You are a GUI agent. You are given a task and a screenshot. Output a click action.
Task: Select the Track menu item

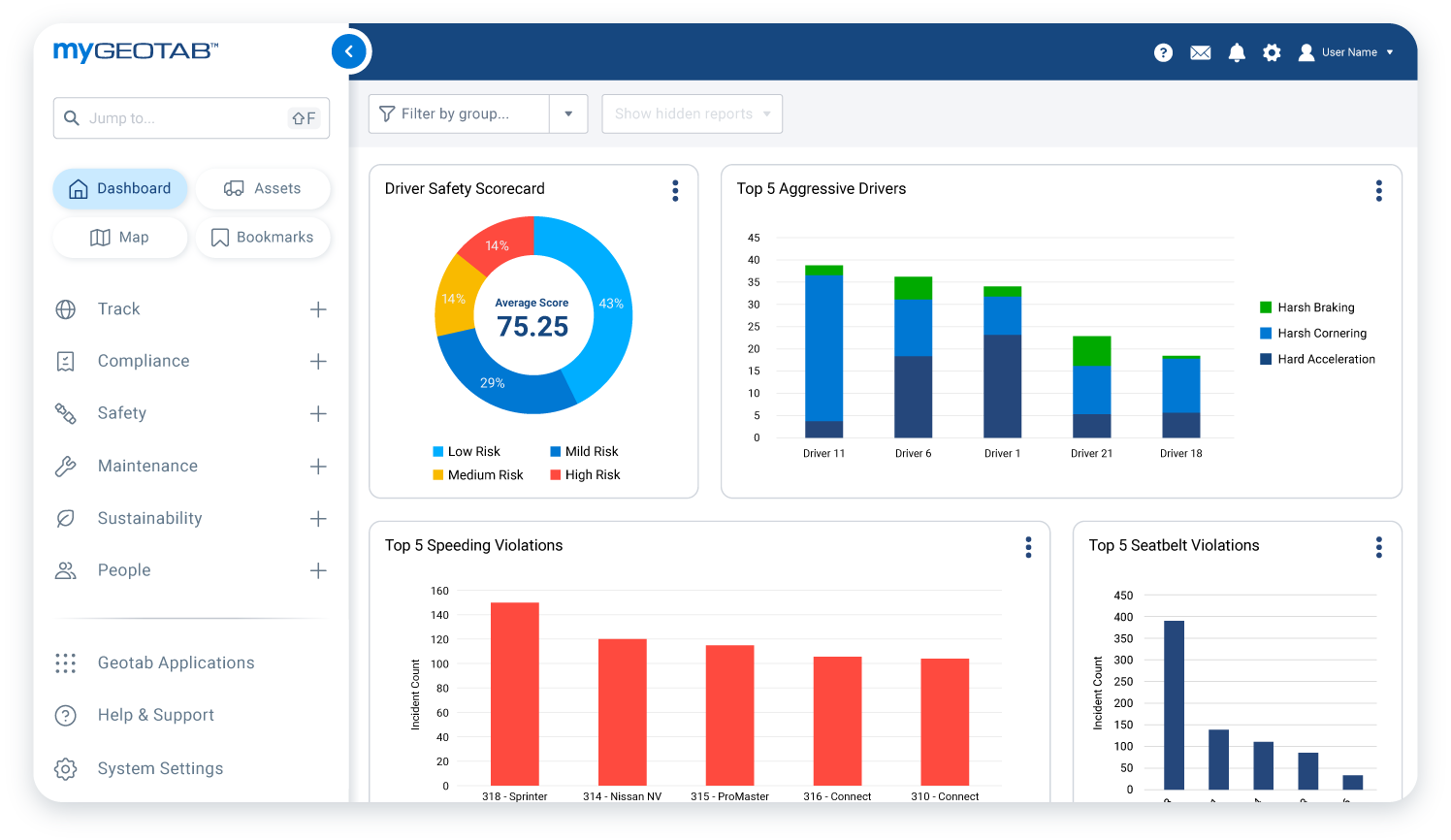pyautogui.click(x=118, y=308)
